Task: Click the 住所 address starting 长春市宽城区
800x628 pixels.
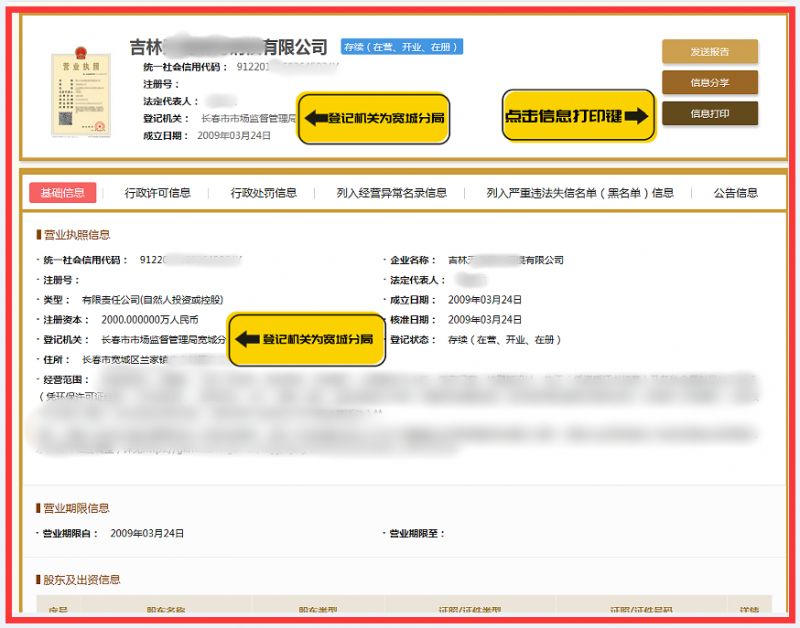Action: click(x=125, y=360)
